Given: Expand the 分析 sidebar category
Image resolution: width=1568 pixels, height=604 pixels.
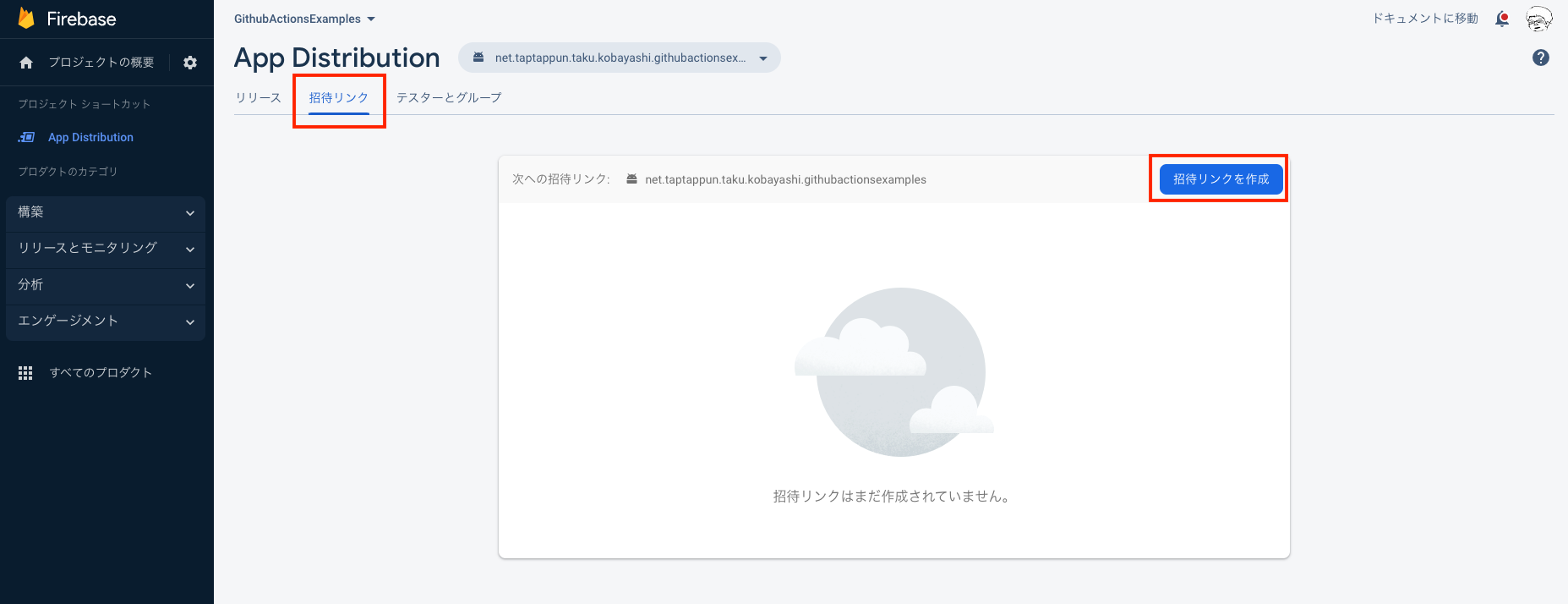Looking at the screenshot, I should point(106,285).
